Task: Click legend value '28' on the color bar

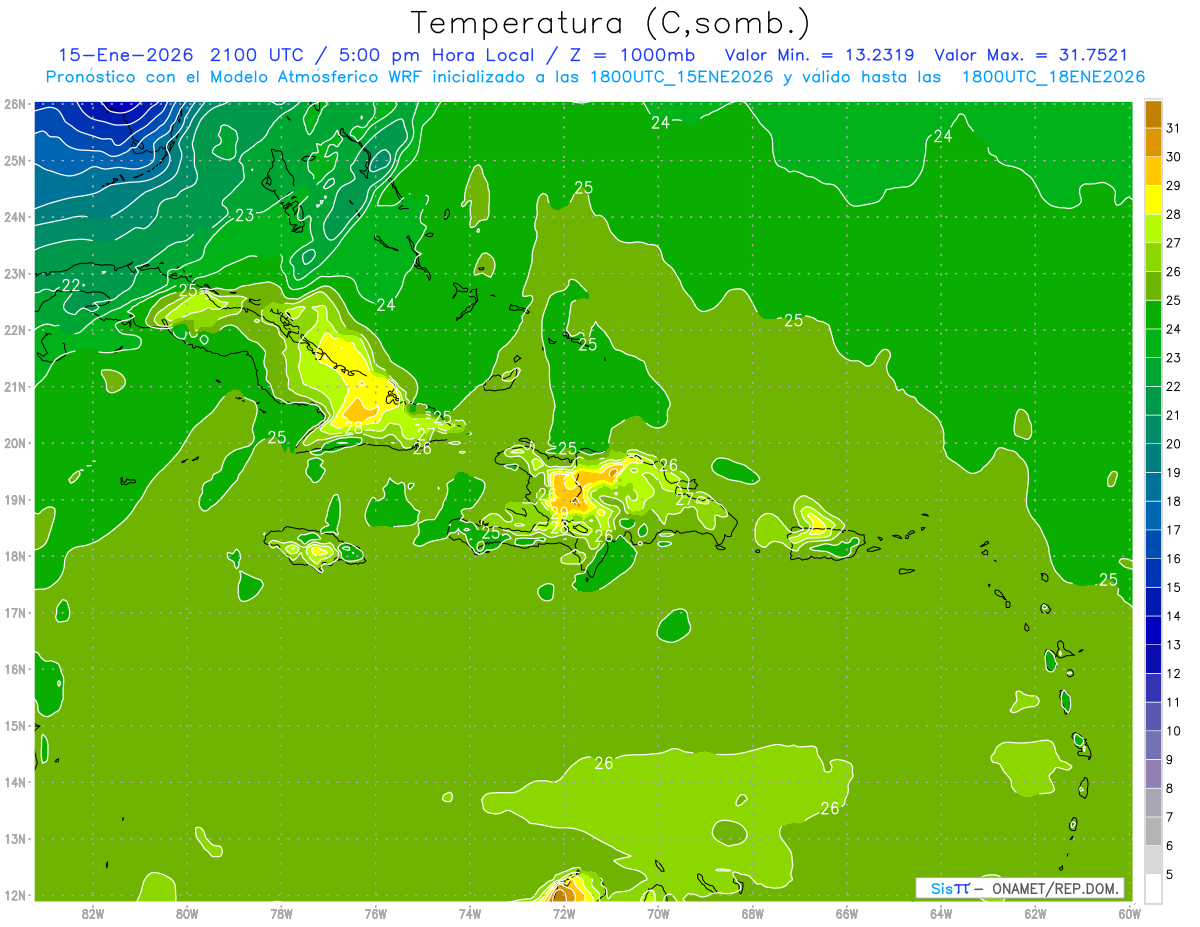Action: point(1173,214)
